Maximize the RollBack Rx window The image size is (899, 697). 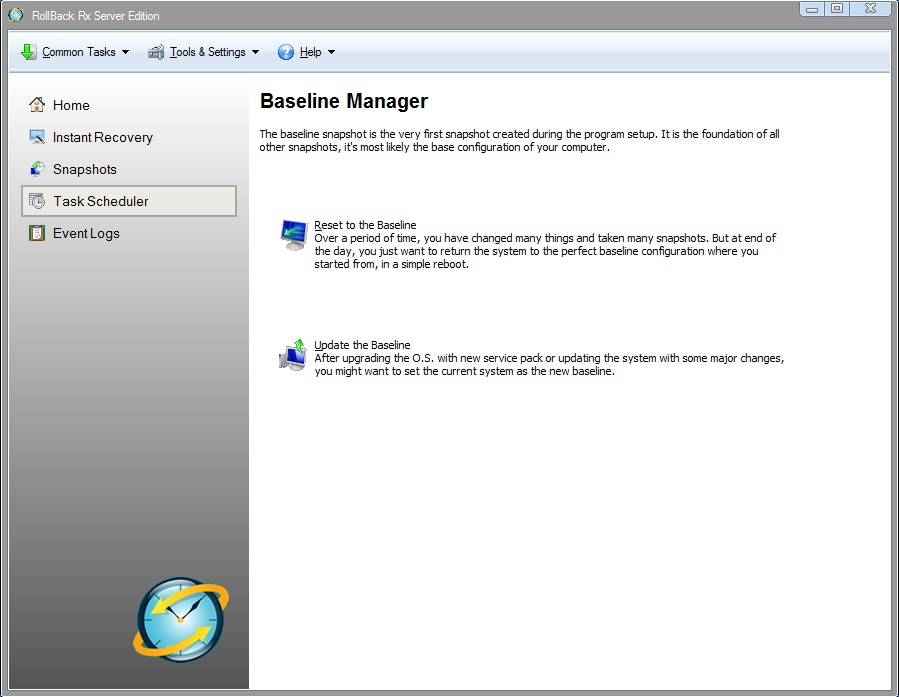pyautogui.click(x=837, y=9)
